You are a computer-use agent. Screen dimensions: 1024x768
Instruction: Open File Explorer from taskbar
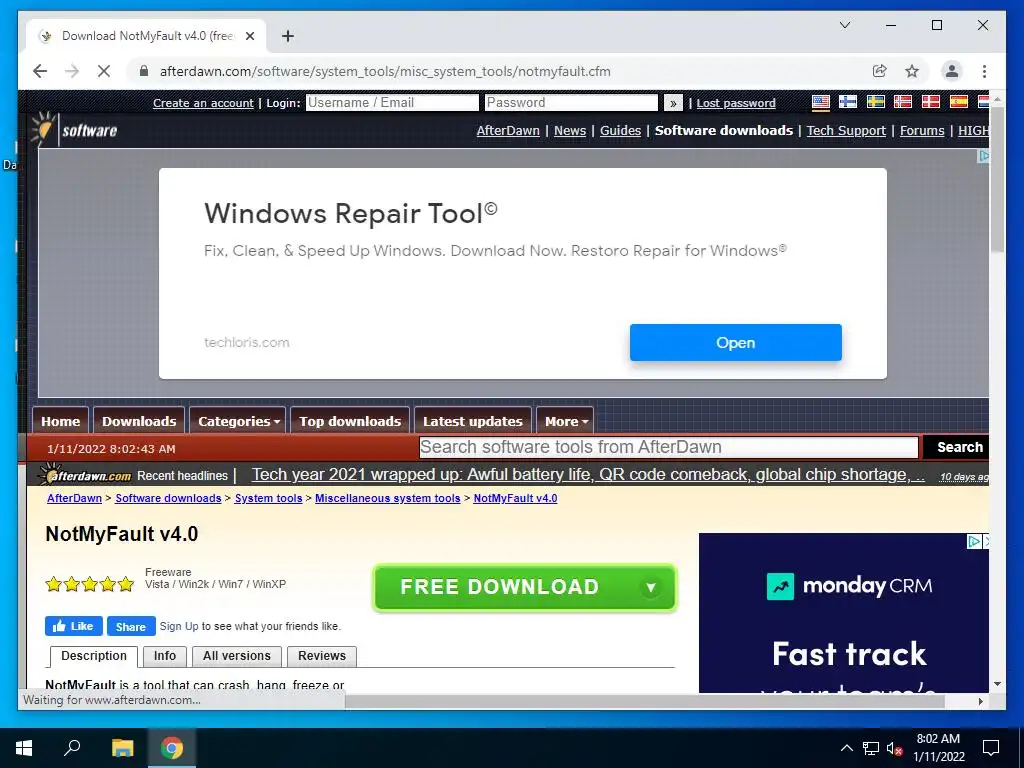pyautogui.click(x=122, y=748)
